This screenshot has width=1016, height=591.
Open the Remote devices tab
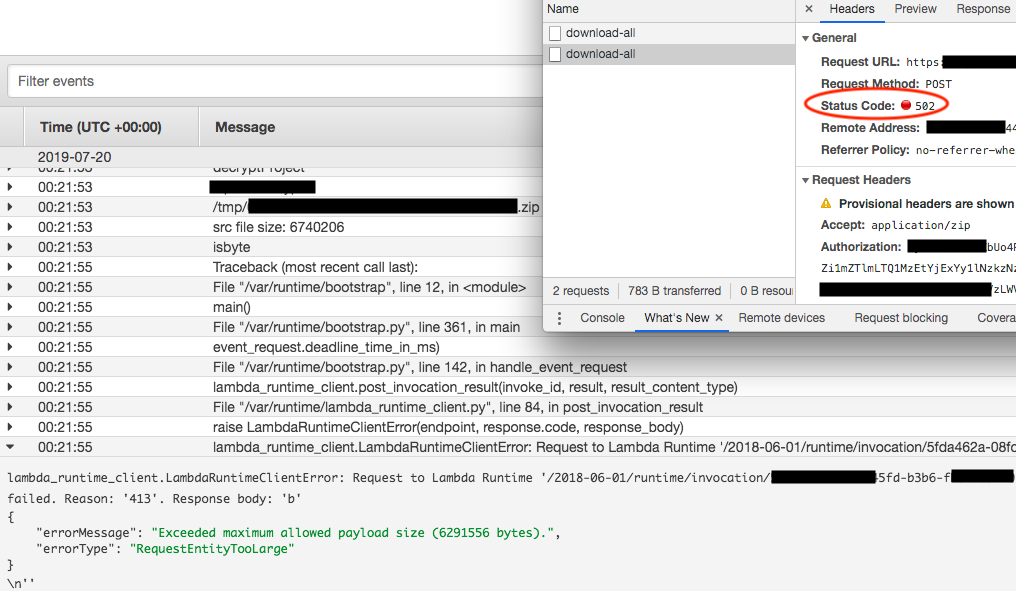[781, 318]
